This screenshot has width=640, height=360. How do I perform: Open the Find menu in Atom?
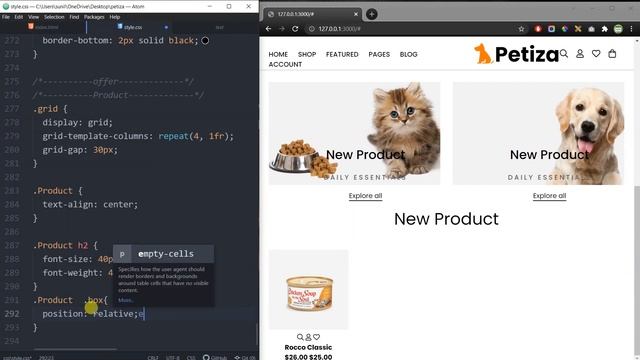pos(74,17)
